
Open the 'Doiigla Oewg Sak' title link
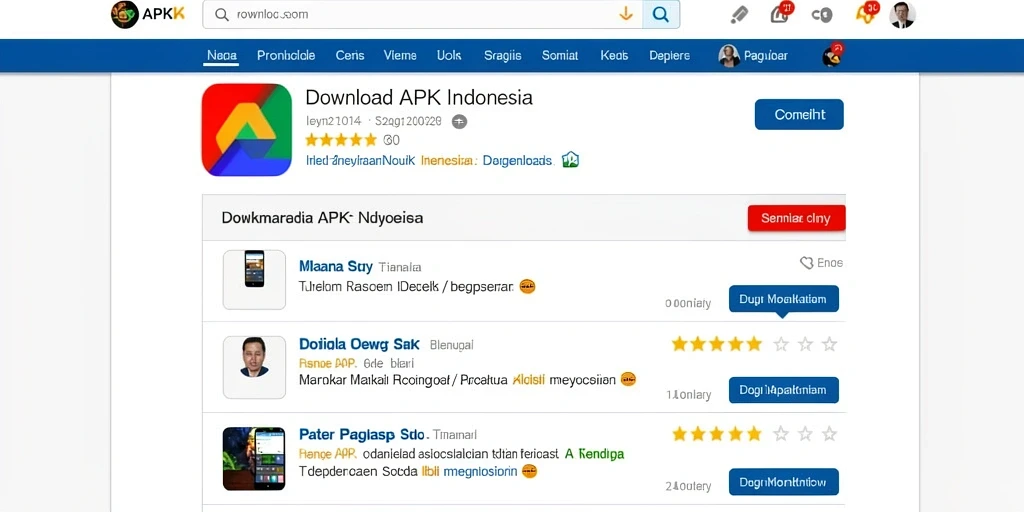(359, 344)
